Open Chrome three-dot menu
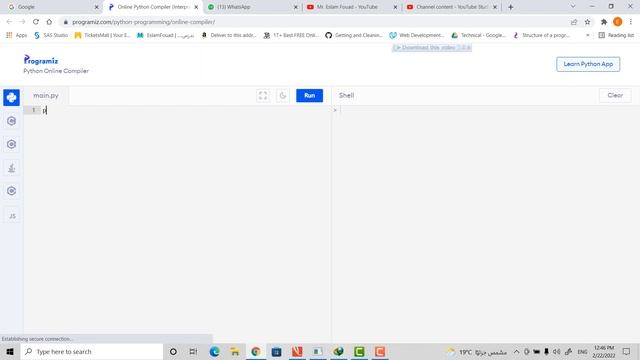 coord(631,22)
